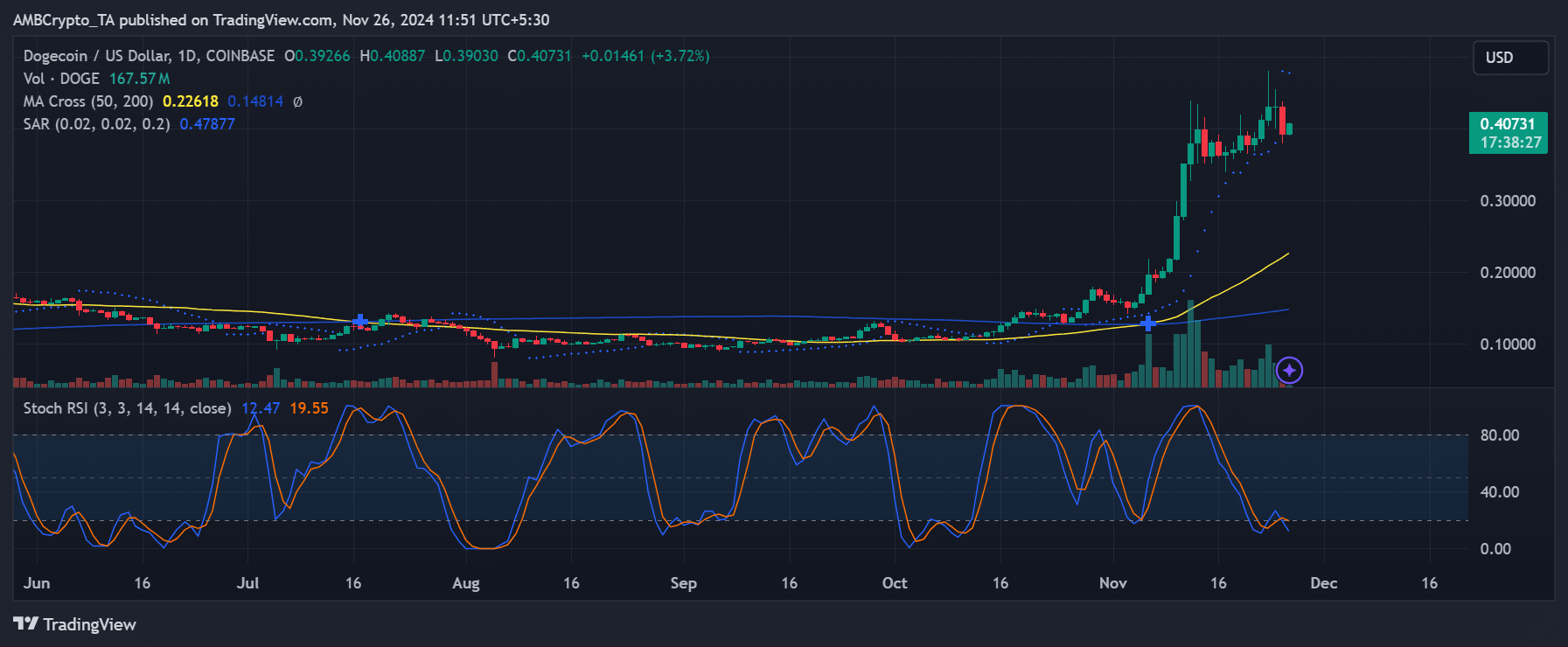This screenshot has width=1568, height=647.
Task: Click MA 200 value 0.14814
Action: (x=255, y=101)
